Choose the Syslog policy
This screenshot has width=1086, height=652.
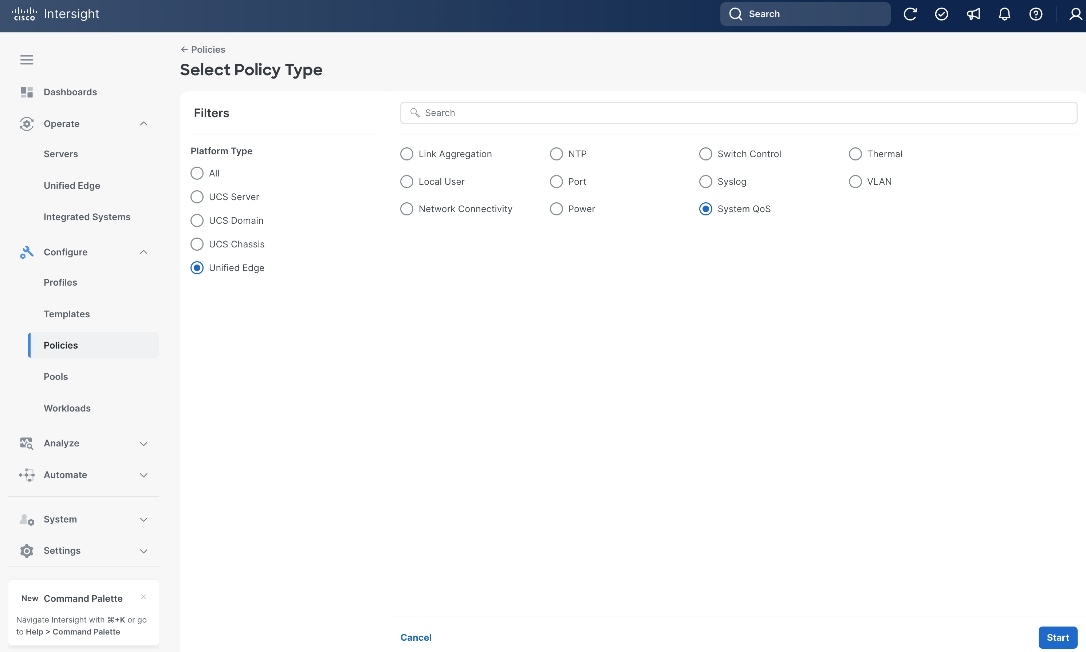(705, 182)
